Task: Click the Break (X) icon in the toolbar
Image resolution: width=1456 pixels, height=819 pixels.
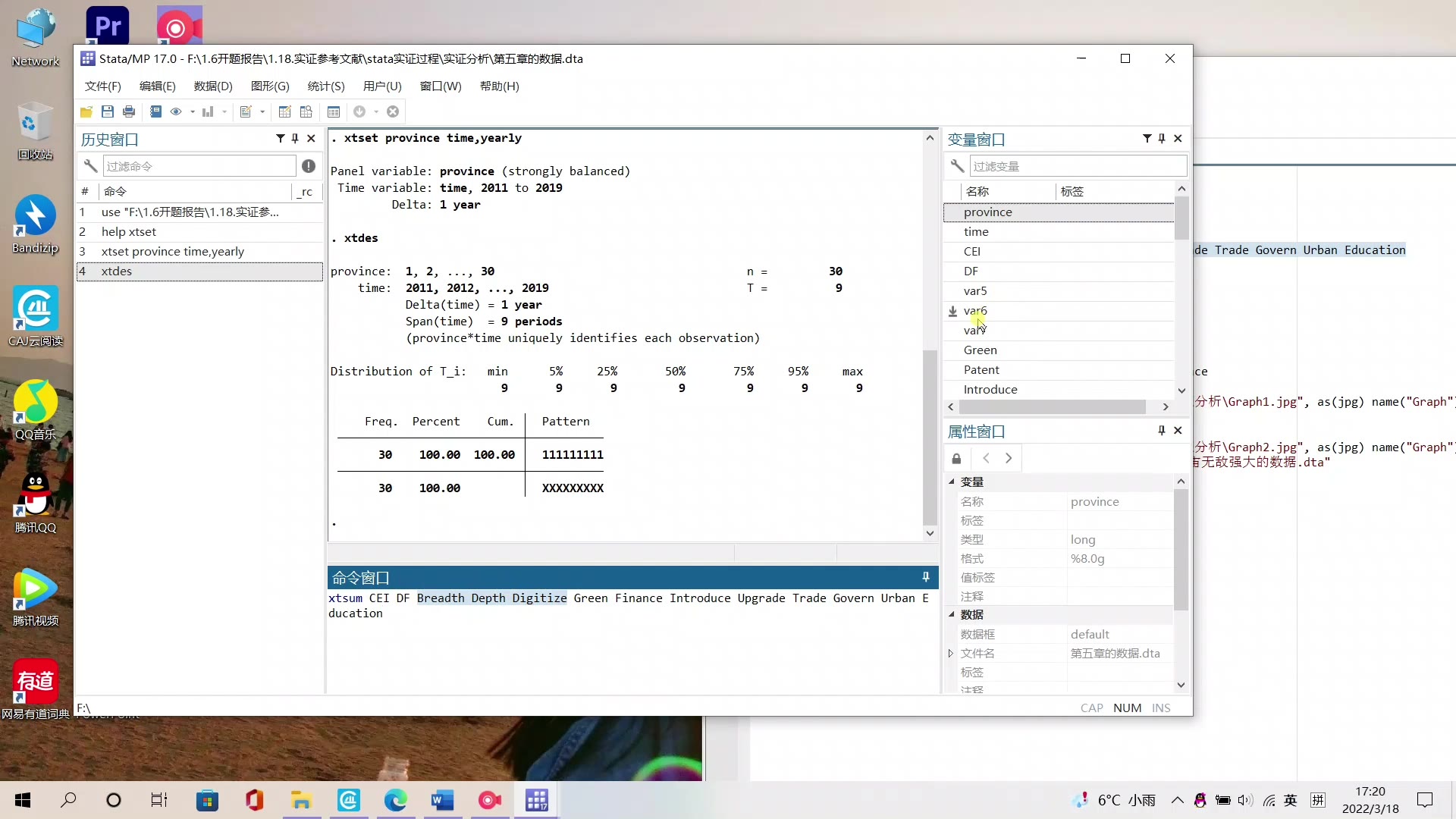Action: click(x=393, y=111)
